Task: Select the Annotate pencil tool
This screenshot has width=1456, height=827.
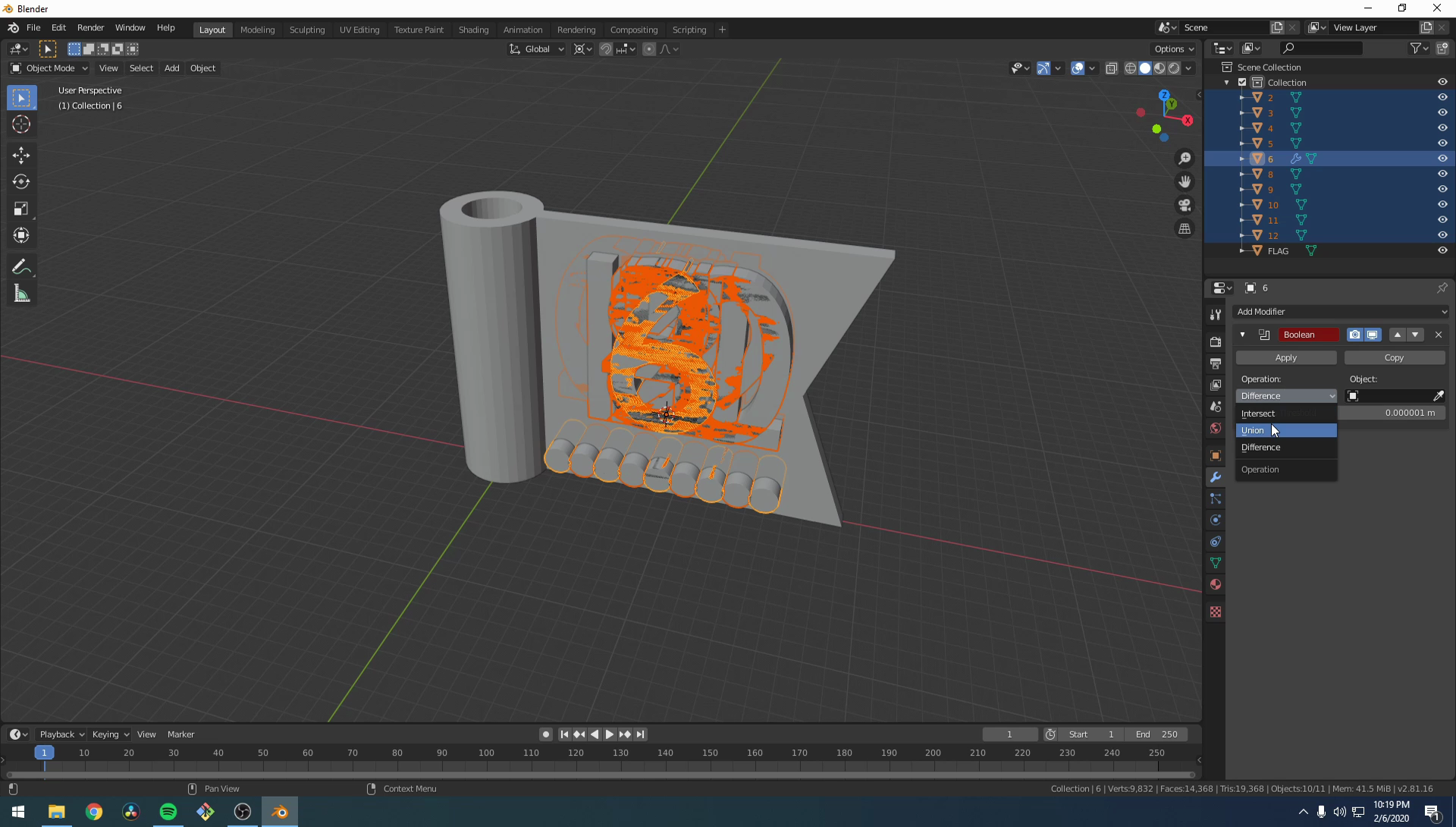Action: 21,267
